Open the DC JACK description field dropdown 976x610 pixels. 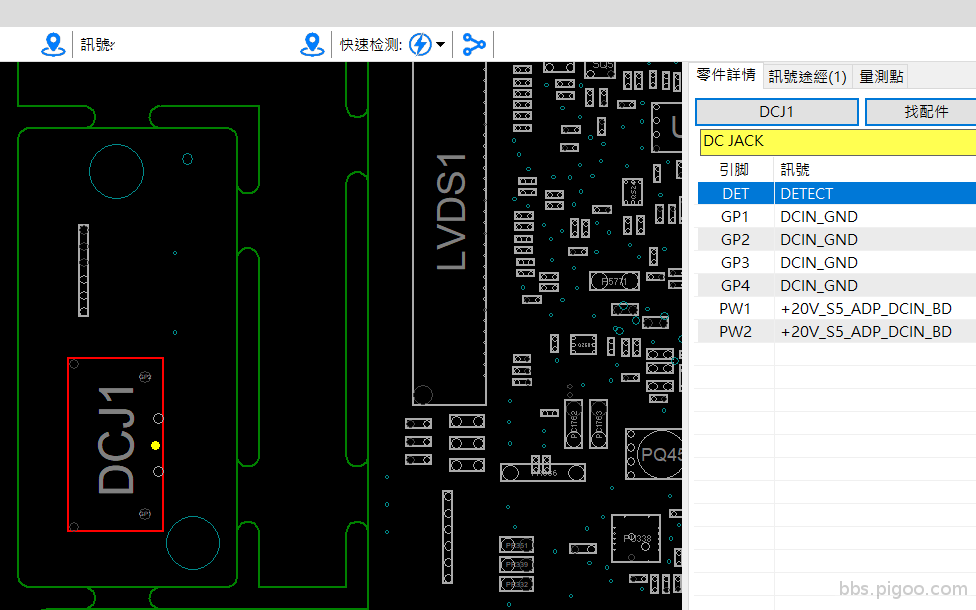(836, 141)
